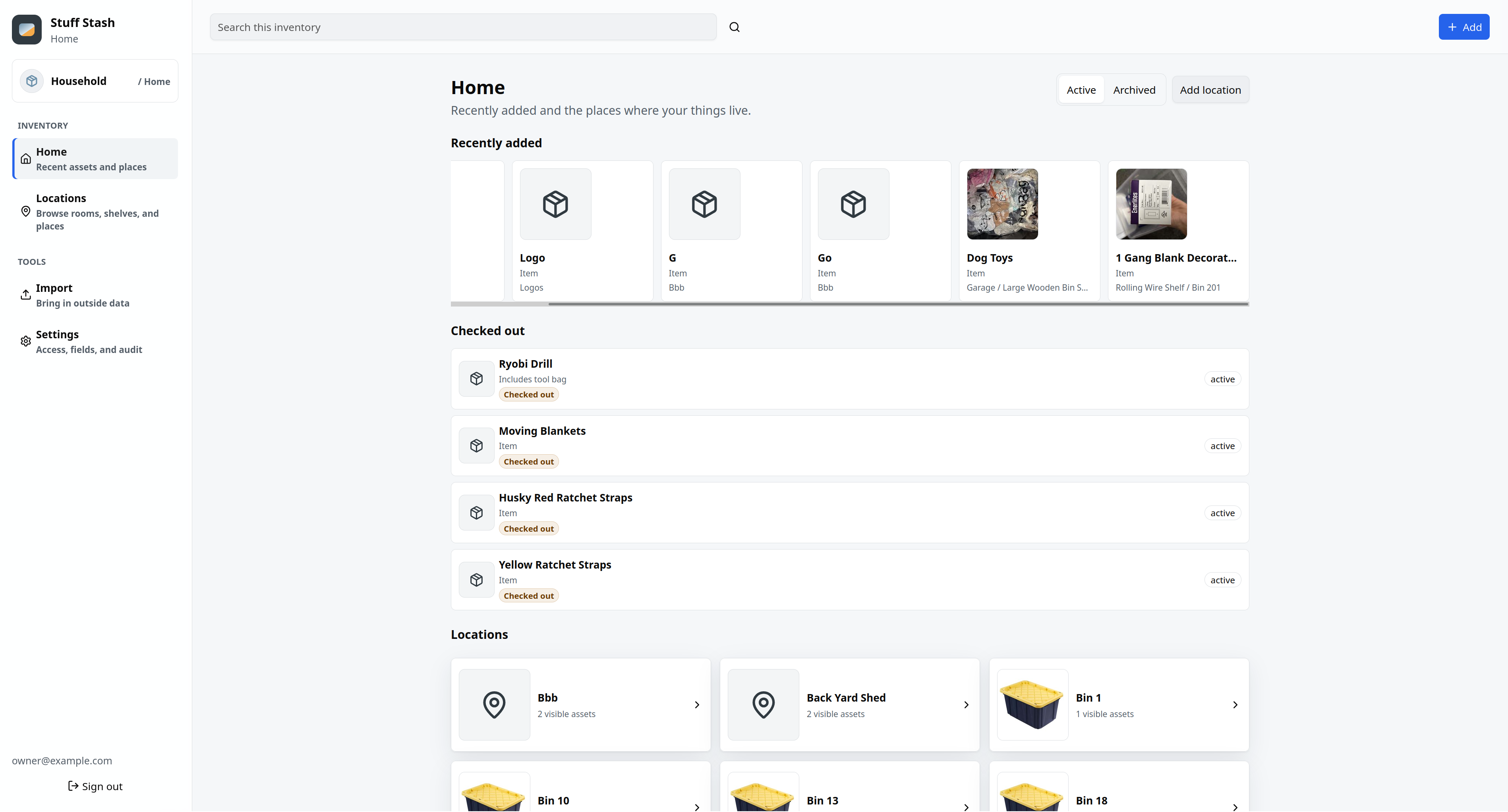
Task: Click the Moving Blankets cube icon
Action: (x=477, y=446)
